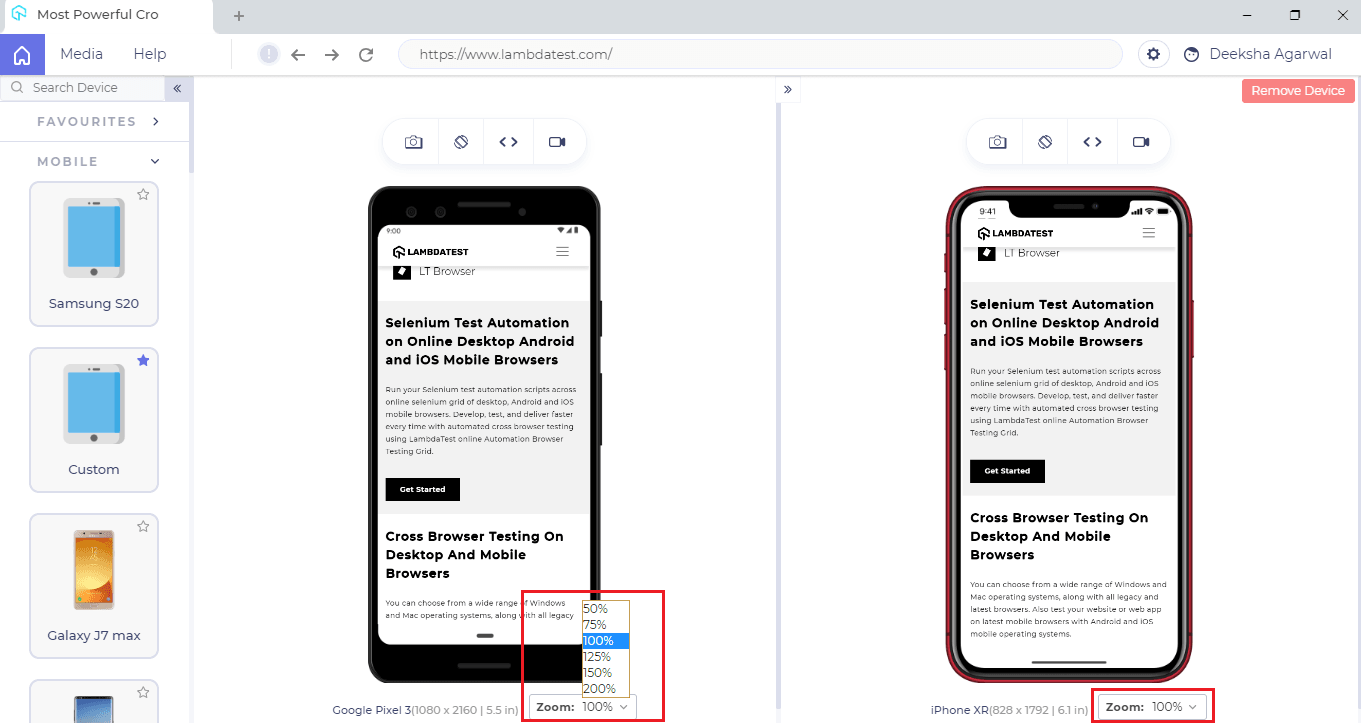The height and width of the screenshot is (723, 1361).
Task: Star Samsung S20 as favourite
Action: pos(143,194)
